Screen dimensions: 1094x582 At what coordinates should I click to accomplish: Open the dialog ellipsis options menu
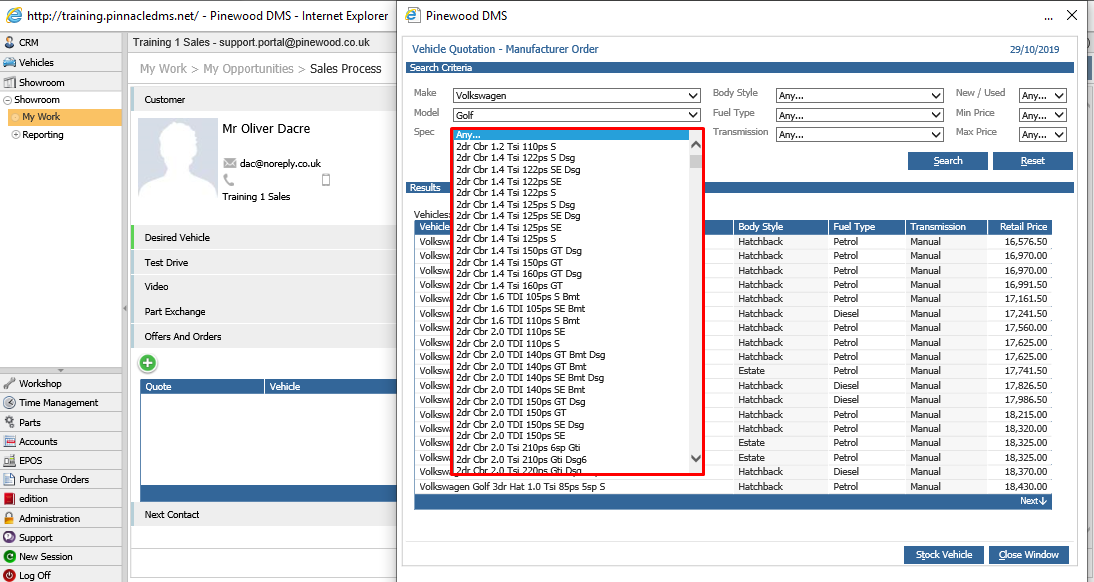[x=1049, y=17]
